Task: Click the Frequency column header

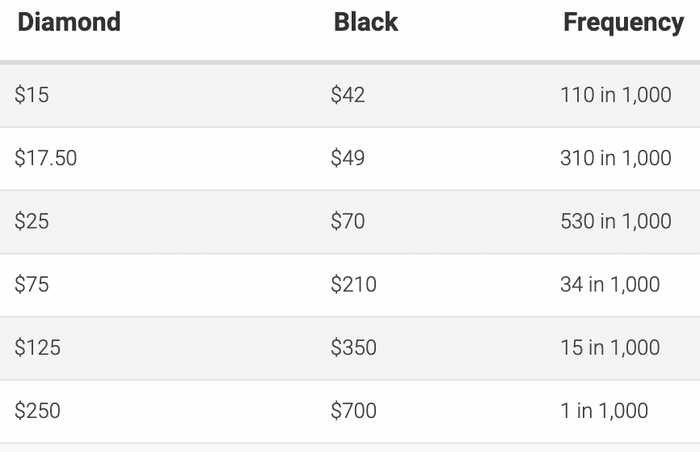Action: pyautogui.click(x=623, y=23)
